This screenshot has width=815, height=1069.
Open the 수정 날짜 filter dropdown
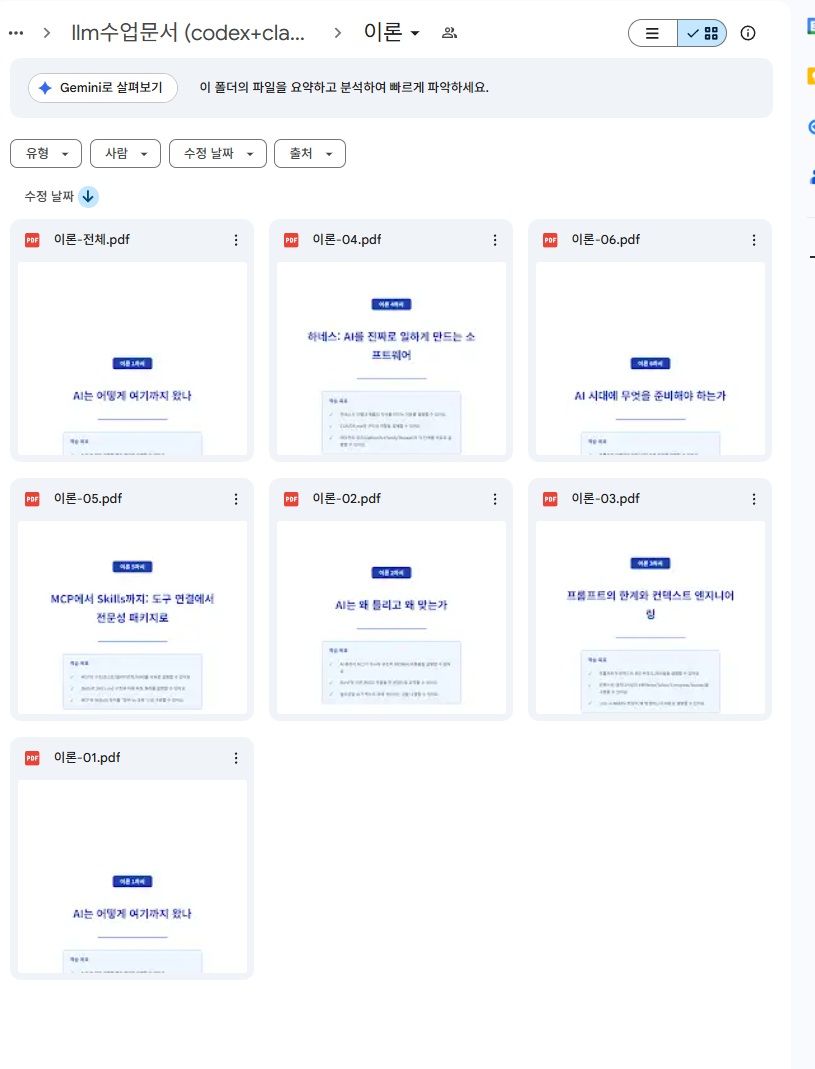pyautogui.click(x=218, y=153)
